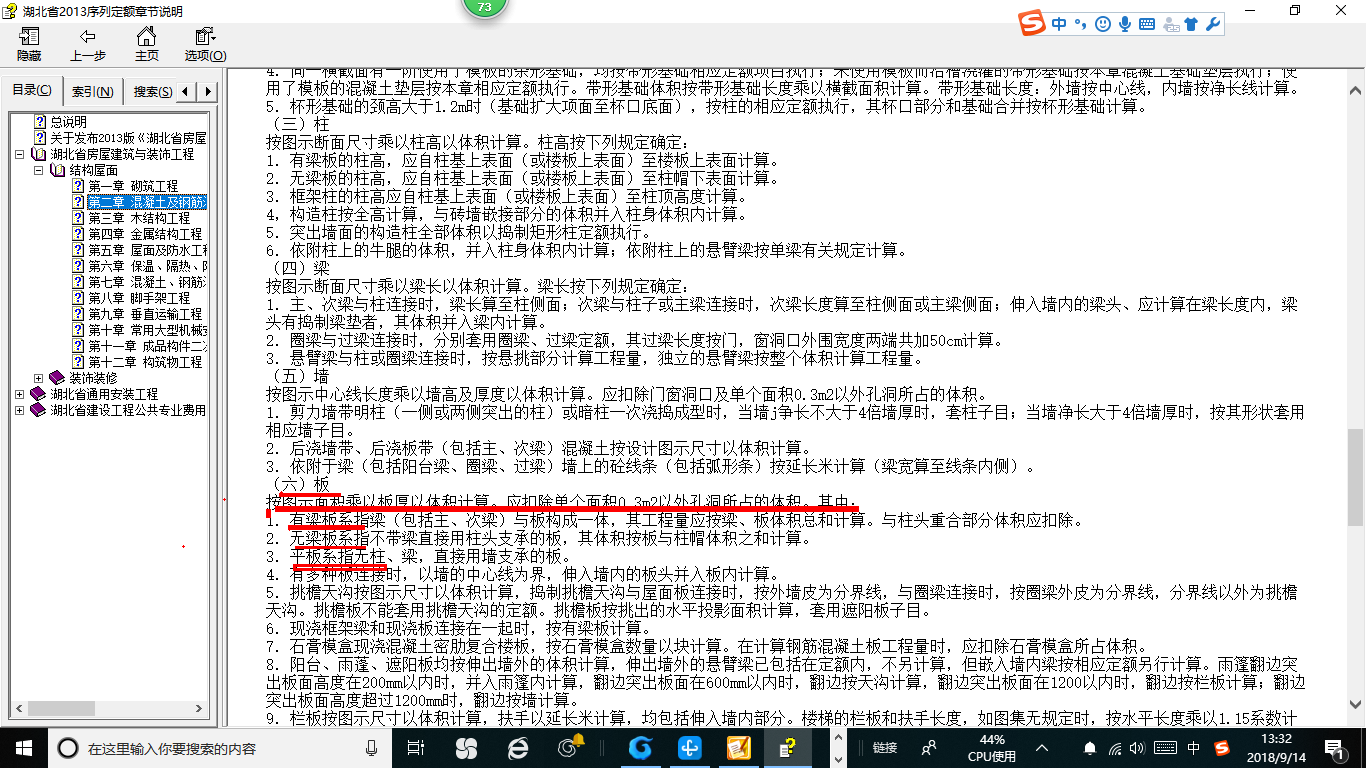This screenshot has width=1366, height=768.
Task: Launch Internet Explorer from taskbar
Action: click(518, 748)
